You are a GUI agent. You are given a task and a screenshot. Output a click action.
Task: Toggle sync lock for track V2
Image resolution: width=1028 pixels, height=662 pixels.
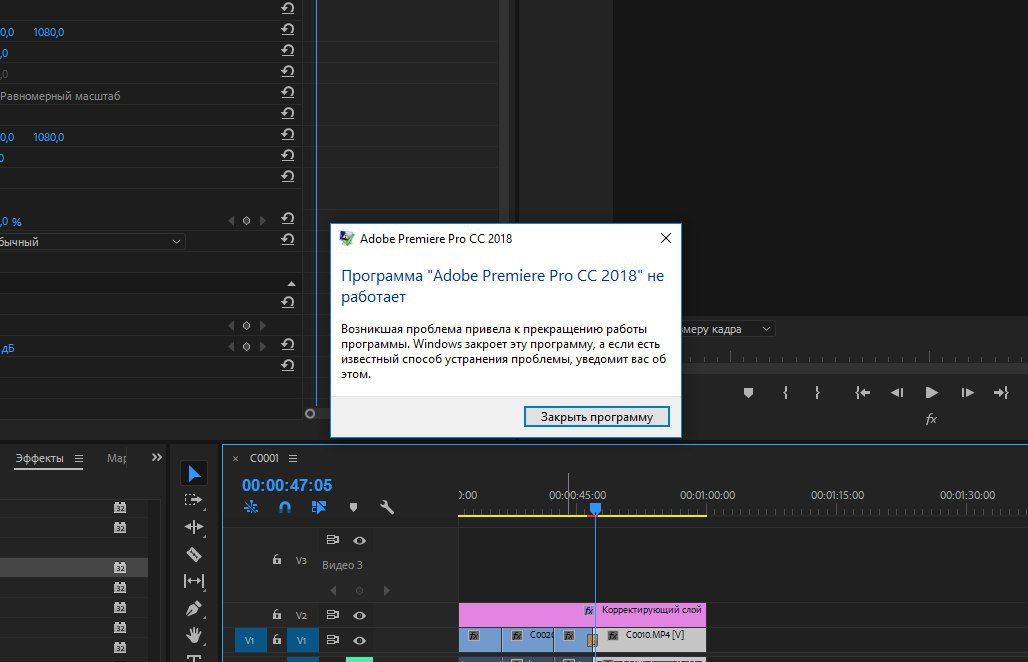pos(332,615)
